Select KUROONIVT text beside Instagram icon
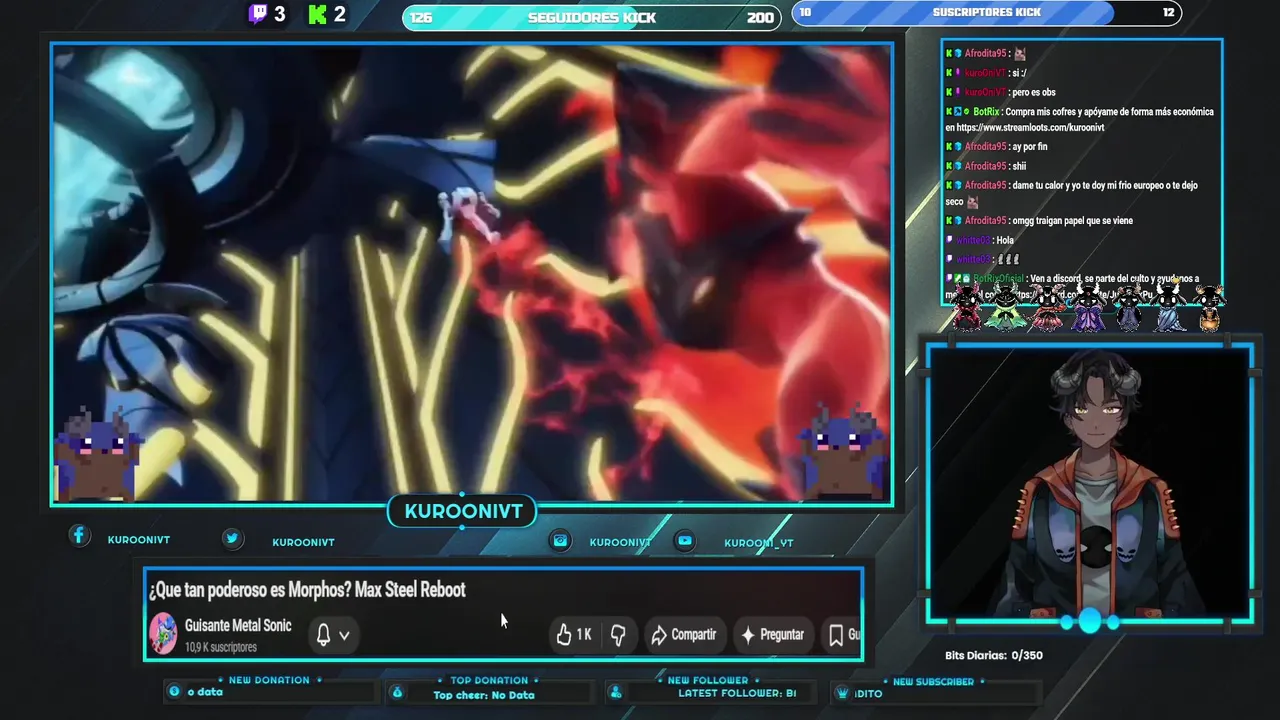Viewport: 1280px width, 720px height. (620, 542)
